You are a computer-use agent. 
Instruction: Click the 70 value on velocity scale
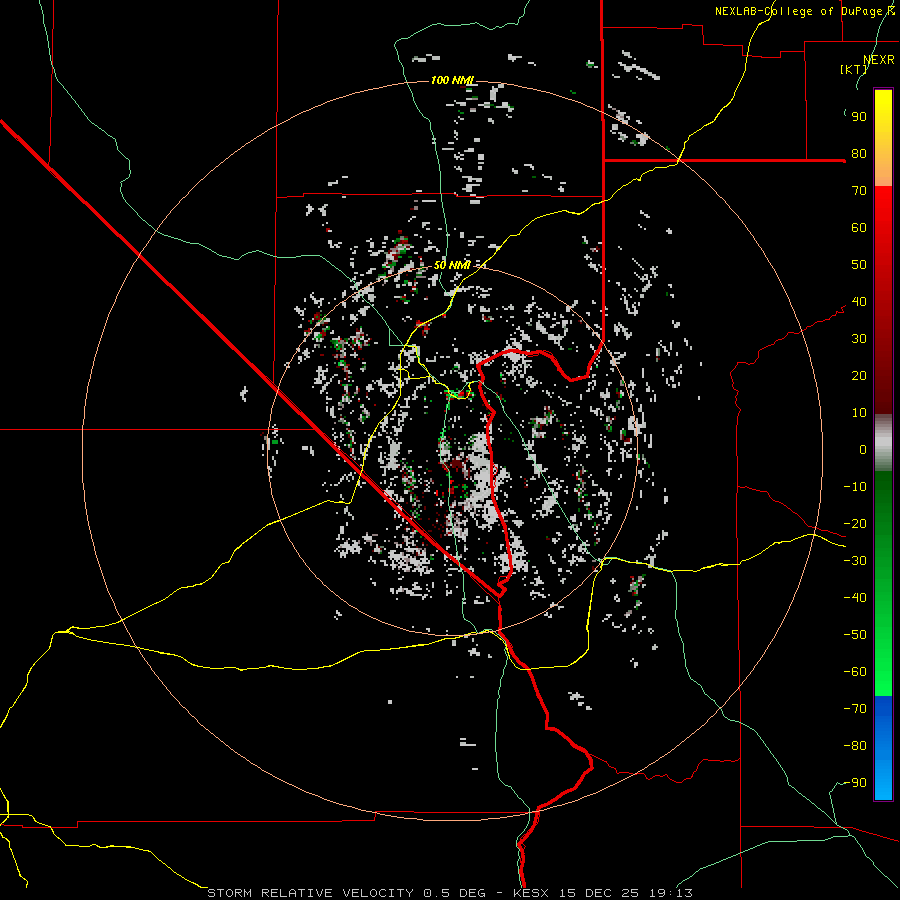pyautogui.click(x=859, y=191)
